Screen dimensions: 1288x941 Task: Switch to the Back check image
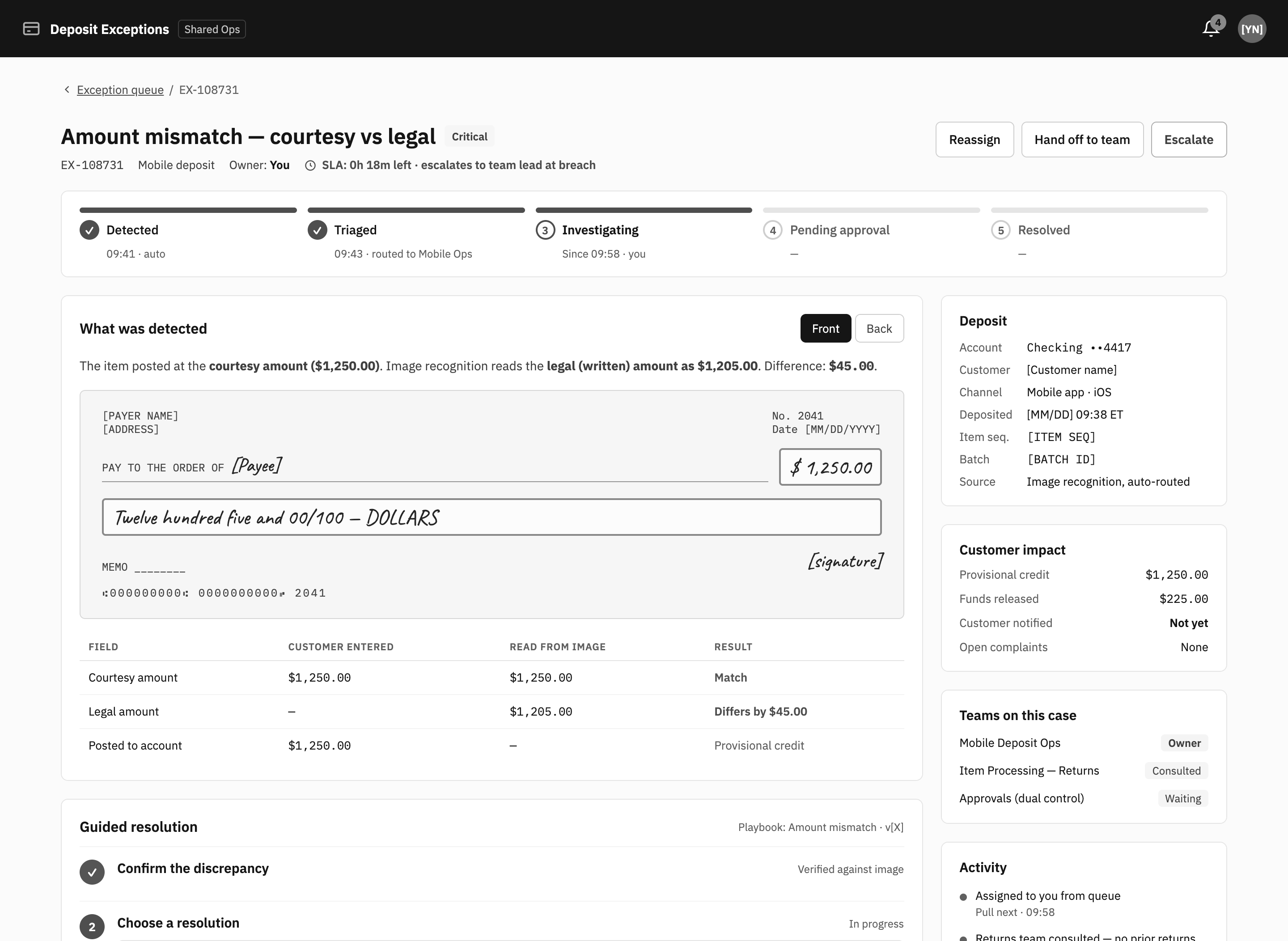[x=879, y=328]
